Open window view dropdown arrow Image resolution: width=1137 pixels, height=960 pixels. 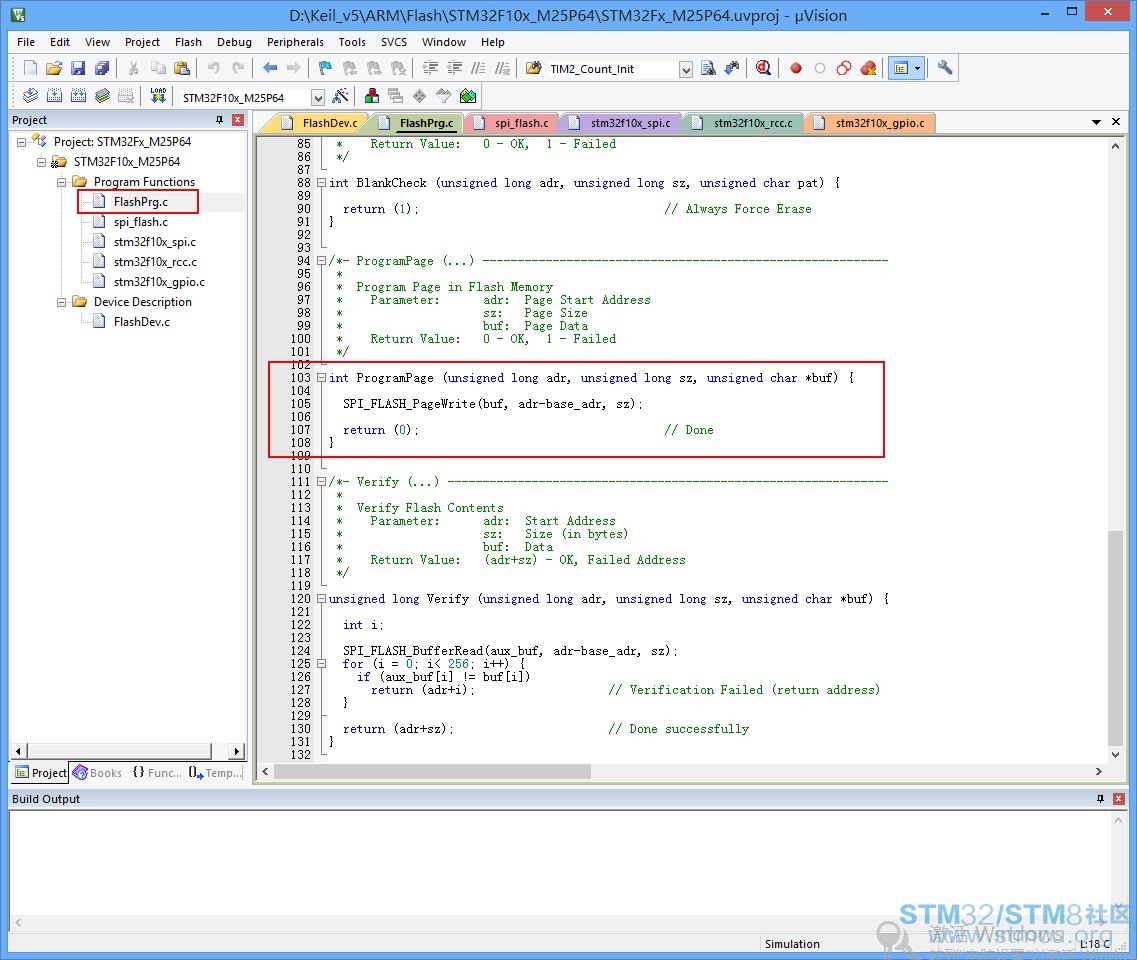click(918, 68)
